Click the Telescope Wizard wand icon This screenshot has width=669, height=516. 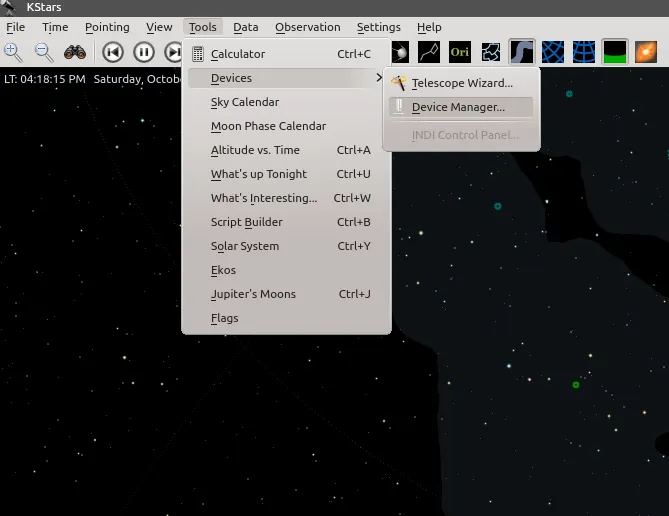coord(398,83)
